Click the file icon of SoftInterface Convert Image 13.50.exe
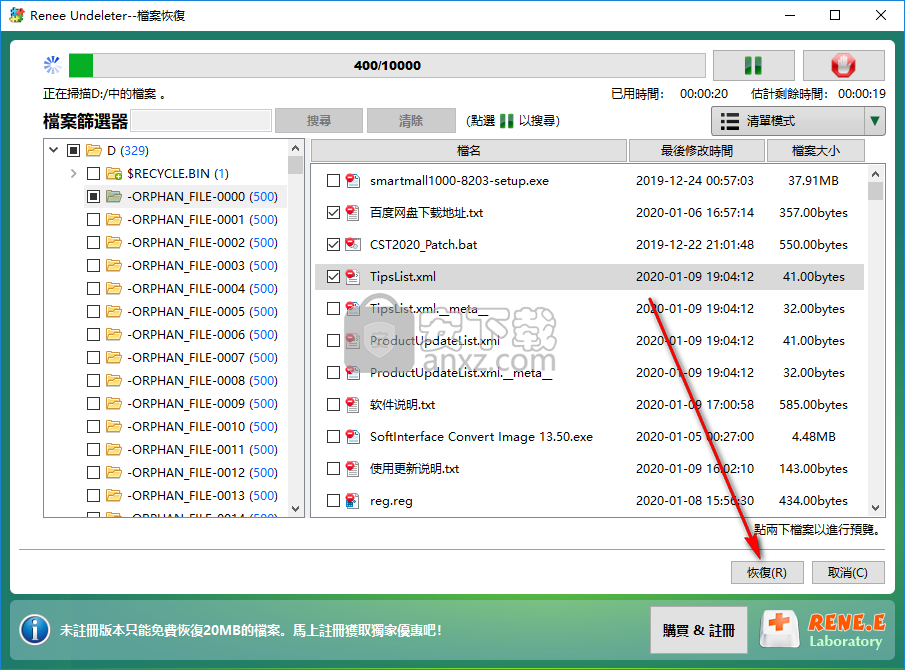The image size is (905, 670). tap(353, 437)
